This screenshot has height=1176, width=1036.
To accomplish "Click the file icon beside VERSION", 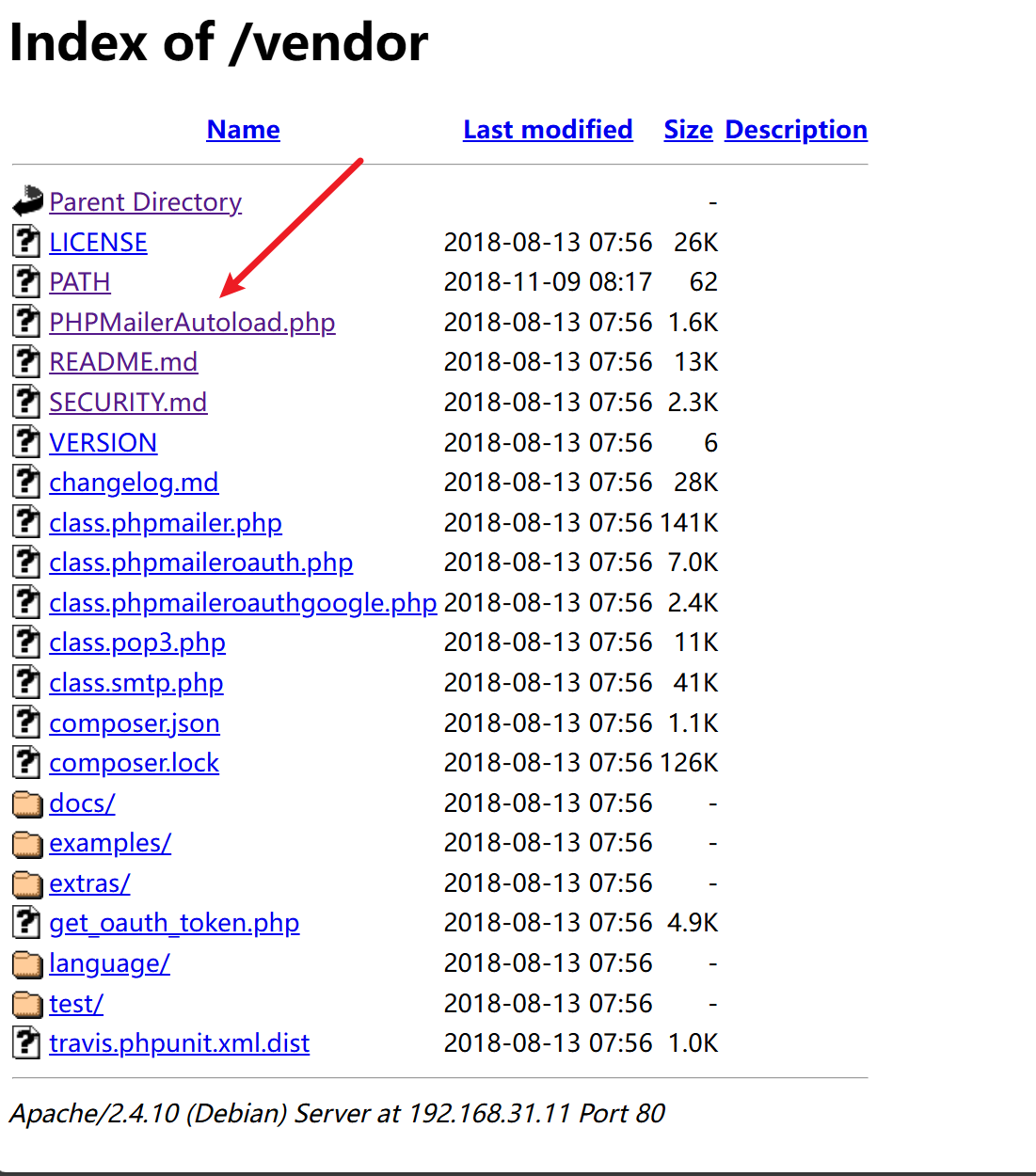I will 27,442.
